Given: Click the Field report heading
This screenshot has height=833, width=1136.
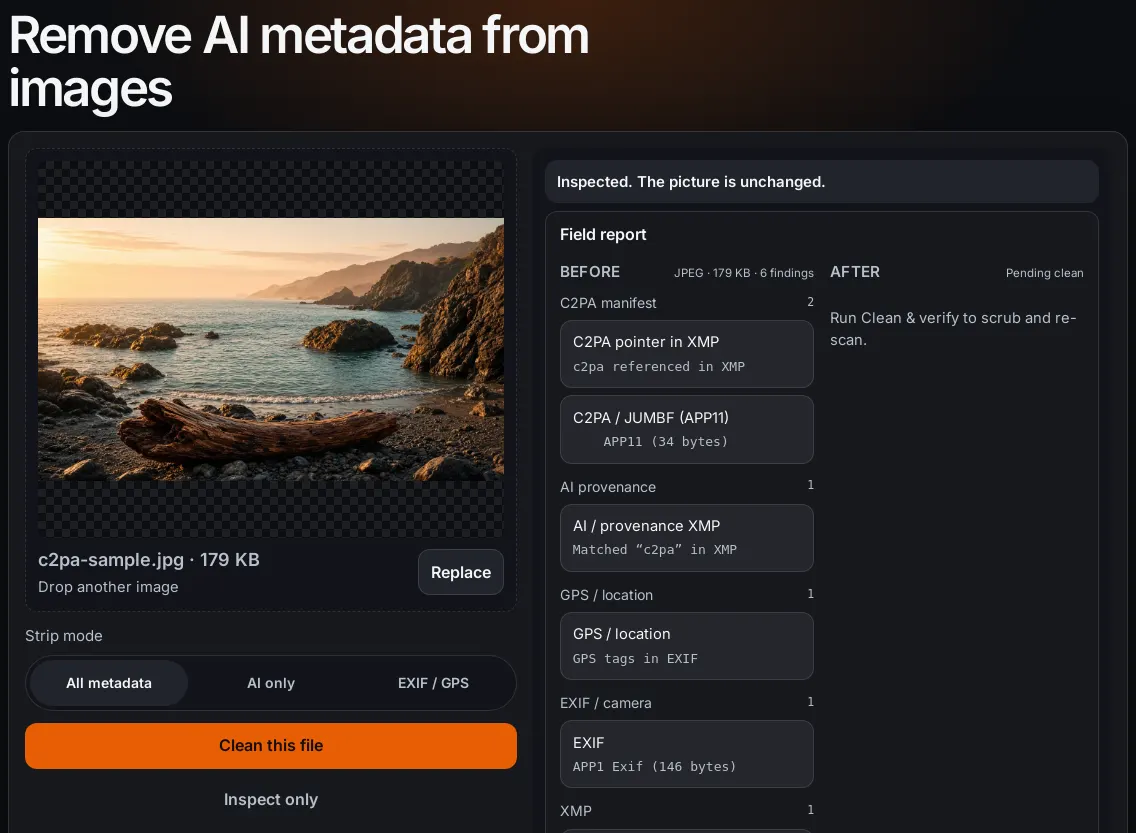Looking at the screenshot, I should [x=603, y=235].
